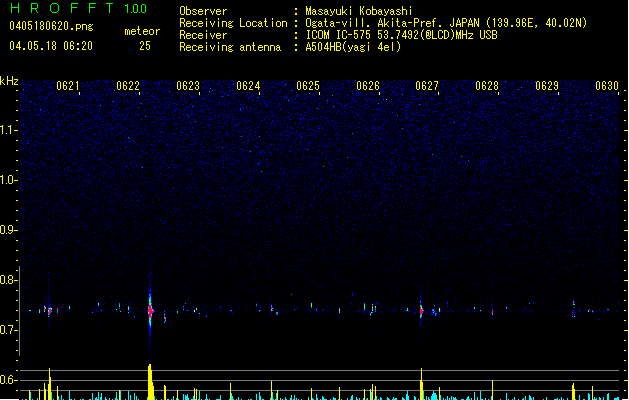This screenshot has height=400, width=629.
Task: Click the 0.6 kHz axis label
Action: [x=8, y=380]
